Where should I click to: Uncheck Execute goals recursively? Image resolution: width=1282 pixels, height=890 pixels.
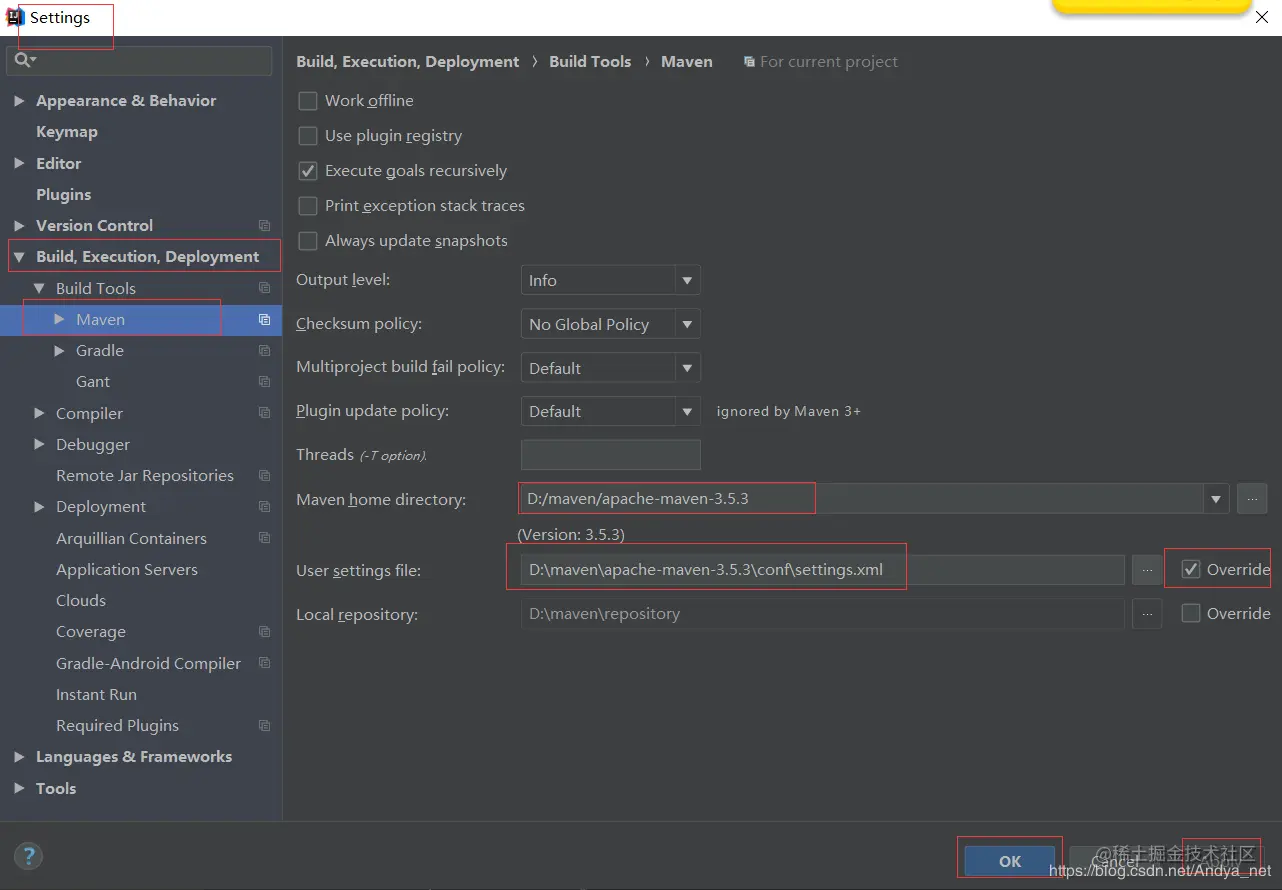pyautogui.click(x=308, y=171)
